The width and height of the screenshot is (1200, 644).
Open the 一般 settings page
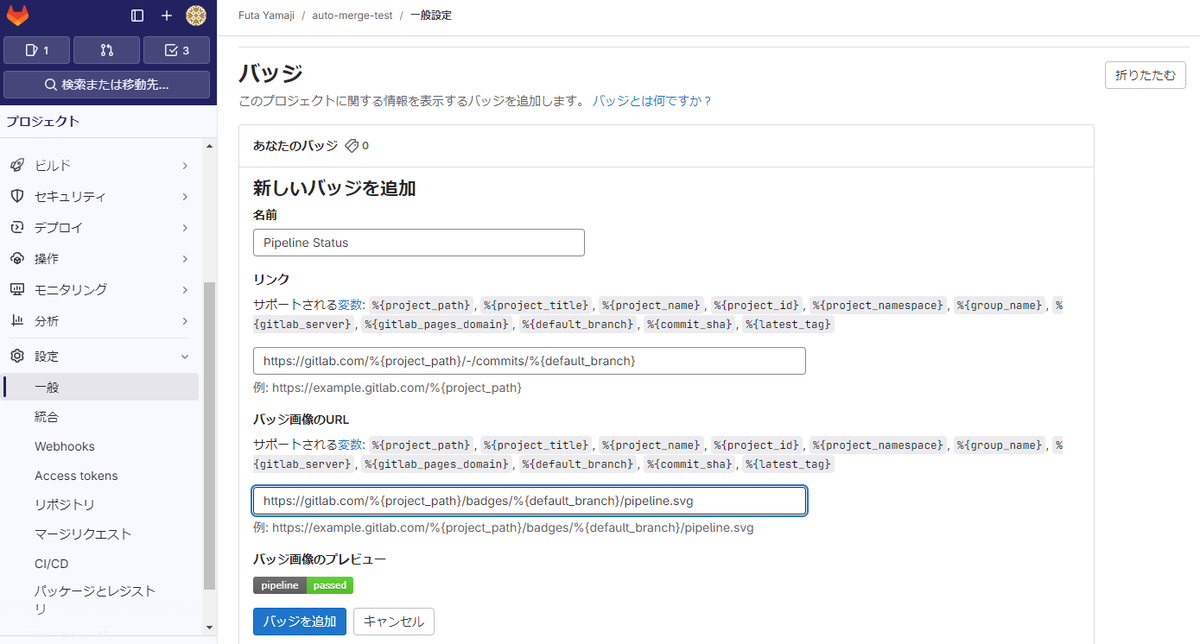click(x=100, y=387)
